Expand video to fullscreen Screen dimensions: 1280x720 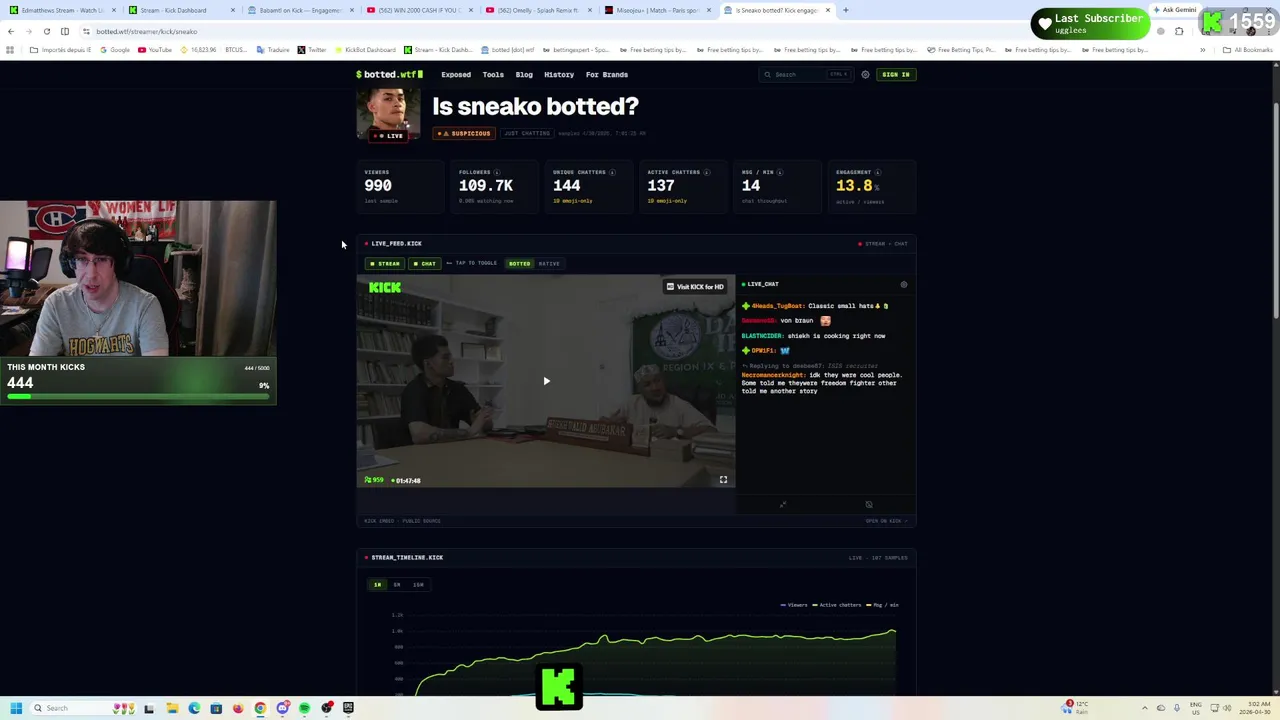click(723, 480)
